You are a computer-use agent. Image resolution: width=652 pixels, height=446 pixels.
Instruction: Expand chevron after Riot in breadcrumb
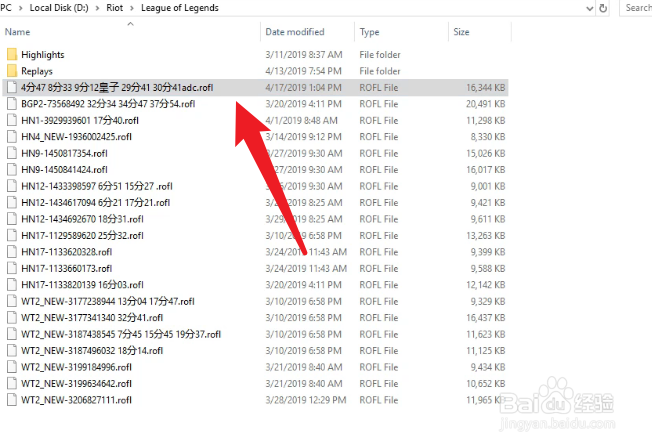pyautogui.click(x=132, y=8)
